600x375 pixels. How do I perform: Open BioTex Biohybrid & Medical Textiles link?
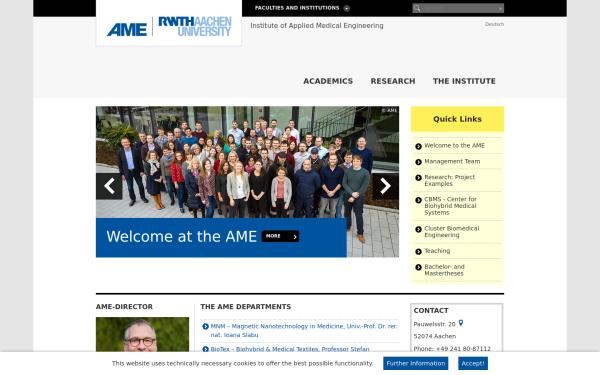pyautogui.click(x=290, y=349)
